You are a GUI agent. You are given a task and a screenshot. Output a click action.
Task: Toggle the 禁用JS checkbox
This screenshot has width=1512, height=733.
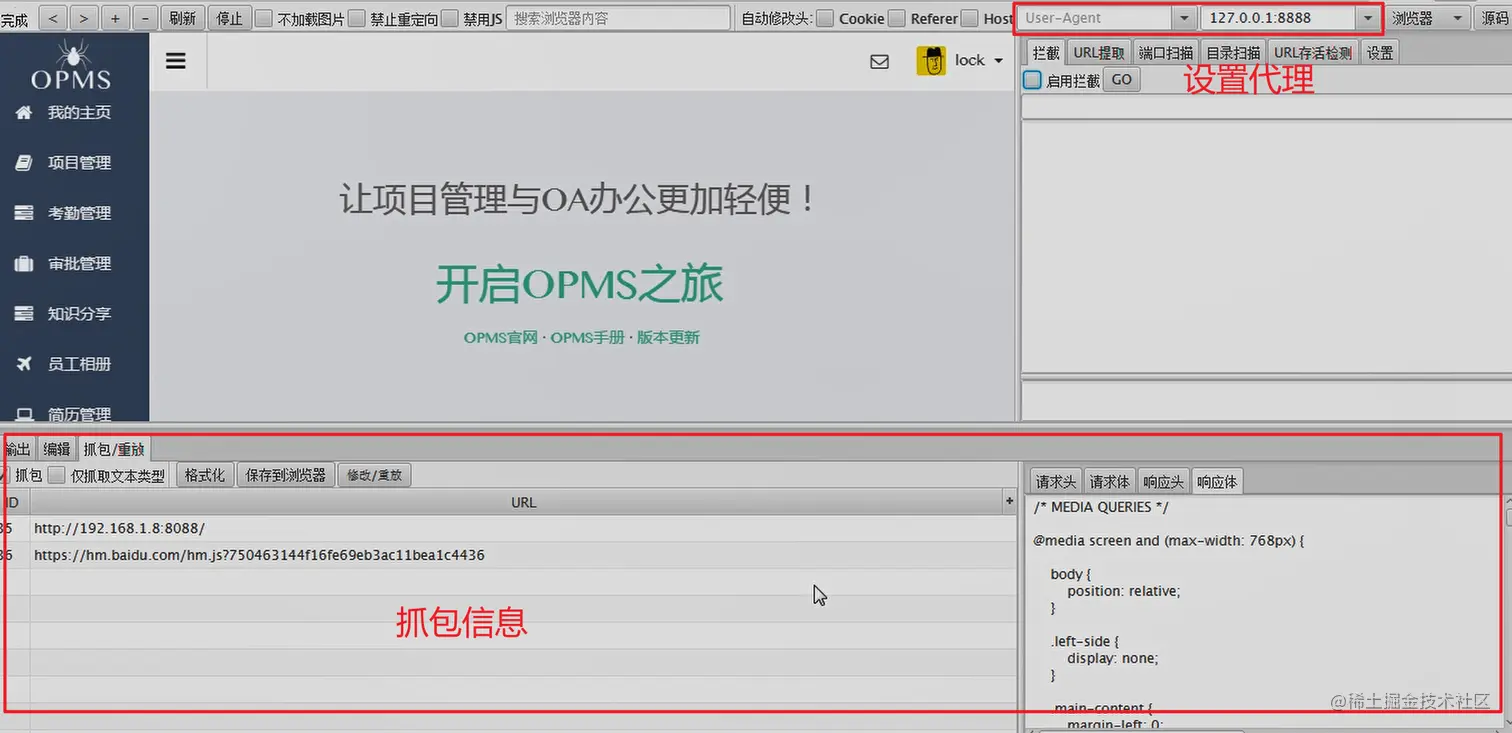point(450,18)
